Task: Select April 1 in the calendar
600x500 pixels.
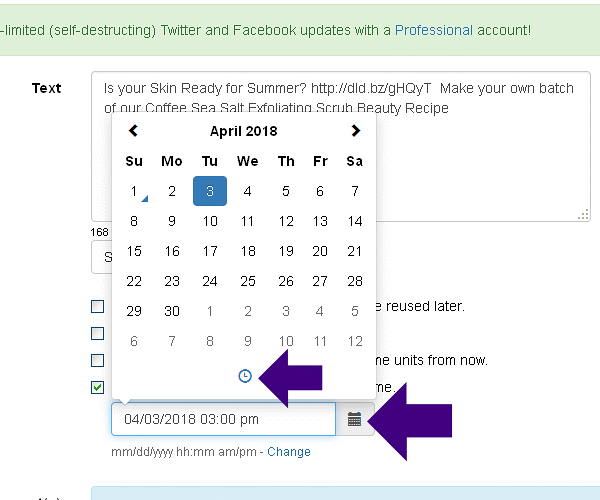Action: [x=134, y=191]
